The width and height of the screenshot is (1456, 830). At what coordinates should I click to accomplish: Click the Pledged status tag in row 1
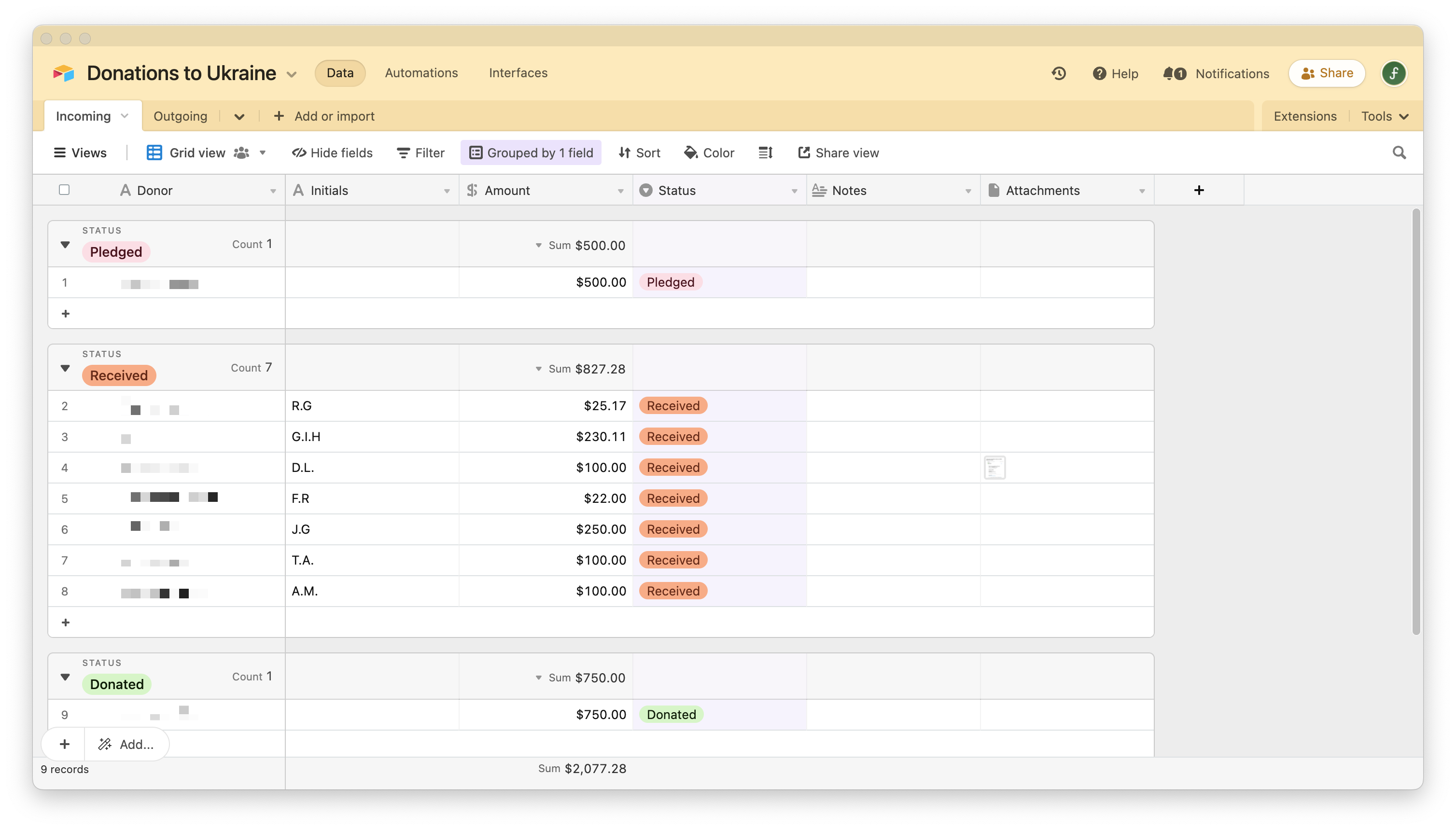tap(670, 282)
